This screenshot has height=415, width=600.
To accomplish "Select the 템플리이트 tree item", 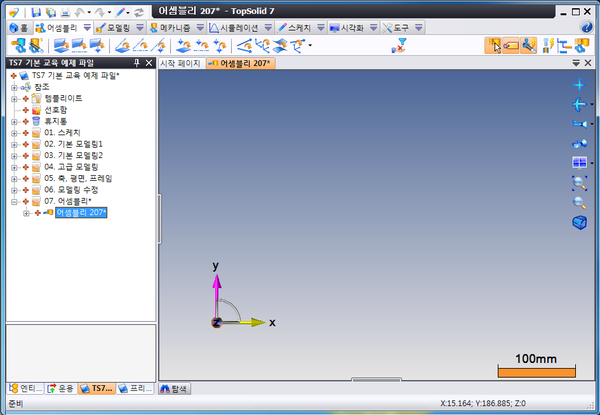I will (x=64, y=99).
